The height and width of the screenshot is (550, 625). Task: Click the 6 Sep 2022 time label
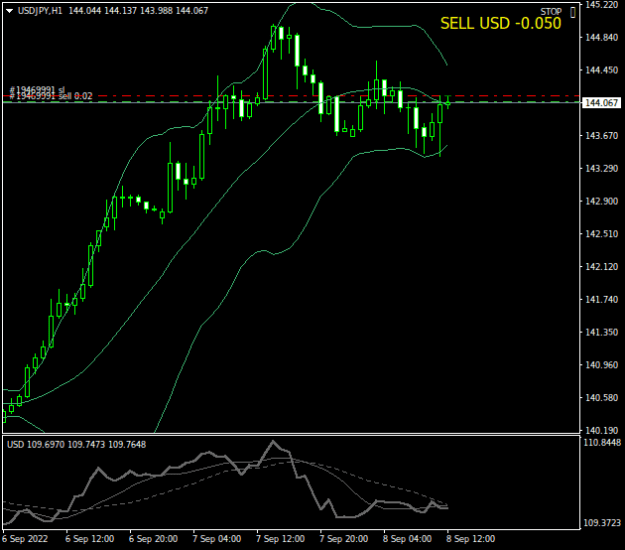pos(25,539)
